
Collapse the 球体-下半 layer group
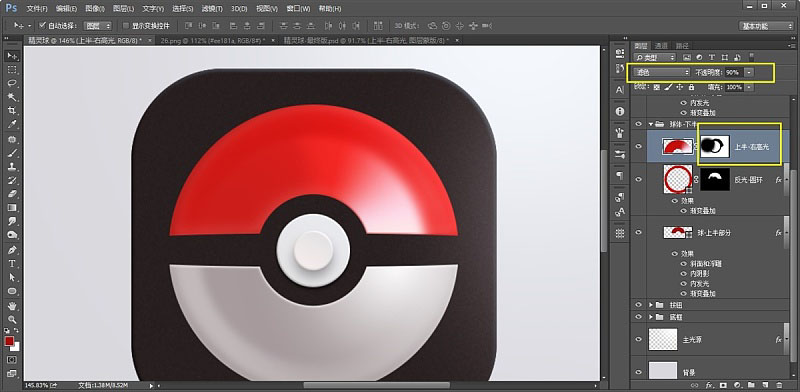pos(651,124)
